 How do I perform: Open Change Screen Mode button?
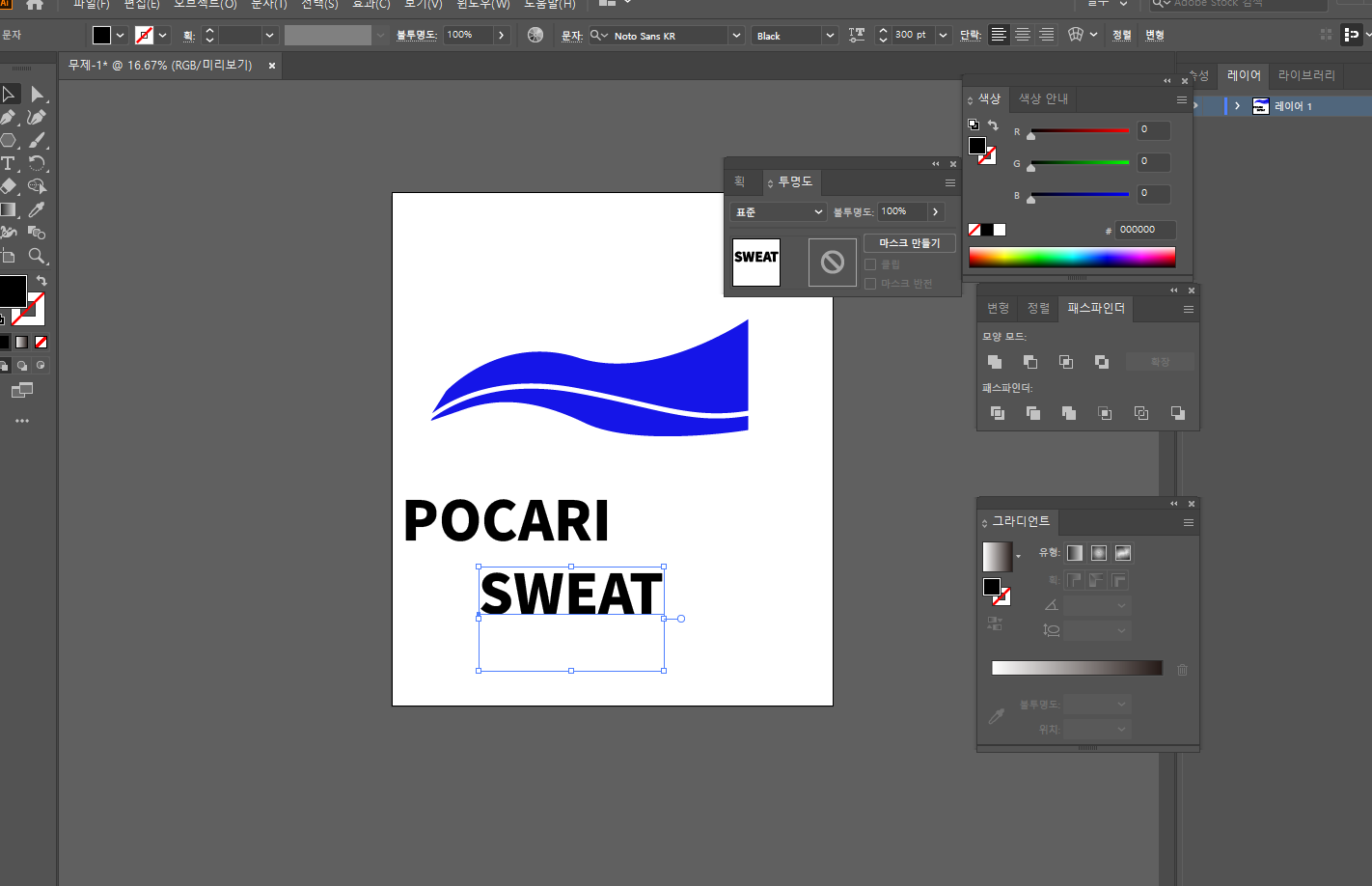(22, 390)
